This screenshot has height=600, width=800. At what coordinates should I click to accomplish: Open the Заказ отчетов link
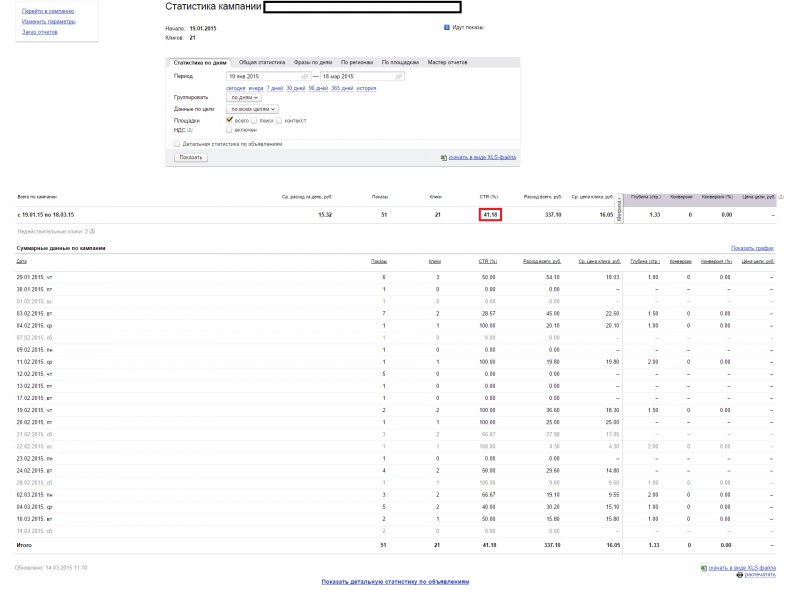coord(39,32)
